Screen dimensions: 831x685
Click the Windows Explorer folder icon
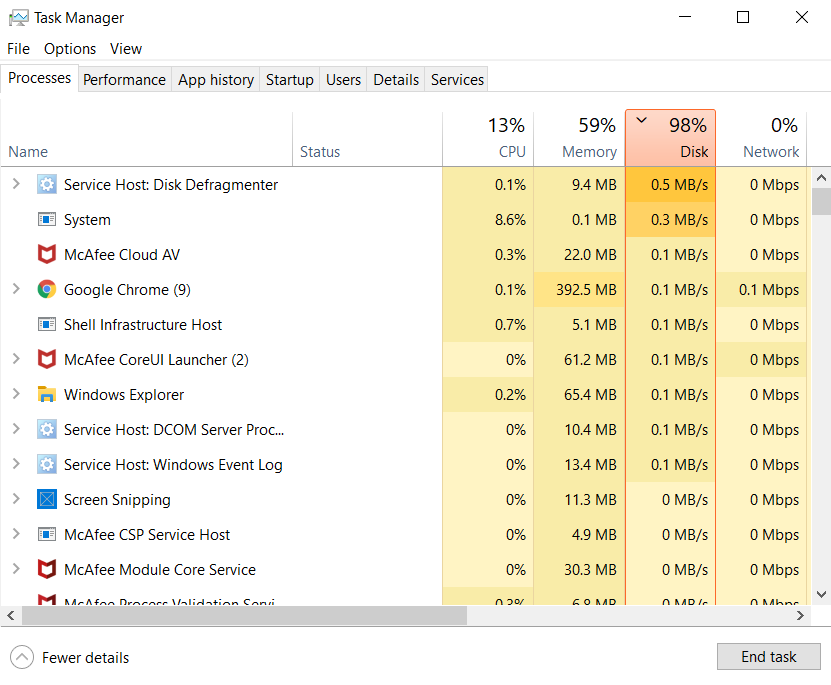(47, 394)
